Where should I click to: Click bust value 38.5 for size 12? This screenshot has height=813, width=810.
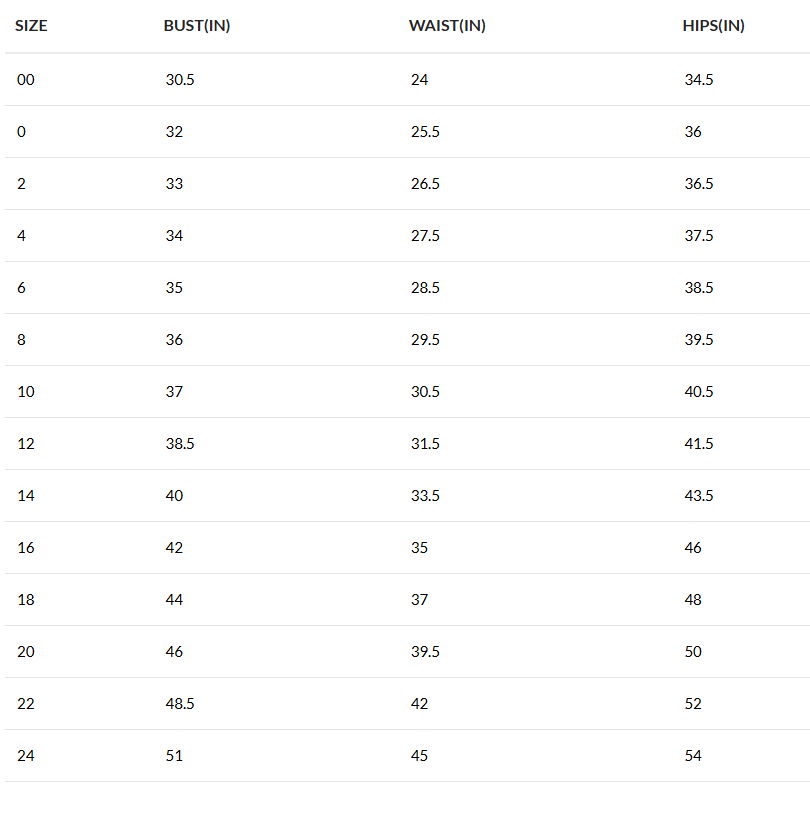click(x=180, y=444)
